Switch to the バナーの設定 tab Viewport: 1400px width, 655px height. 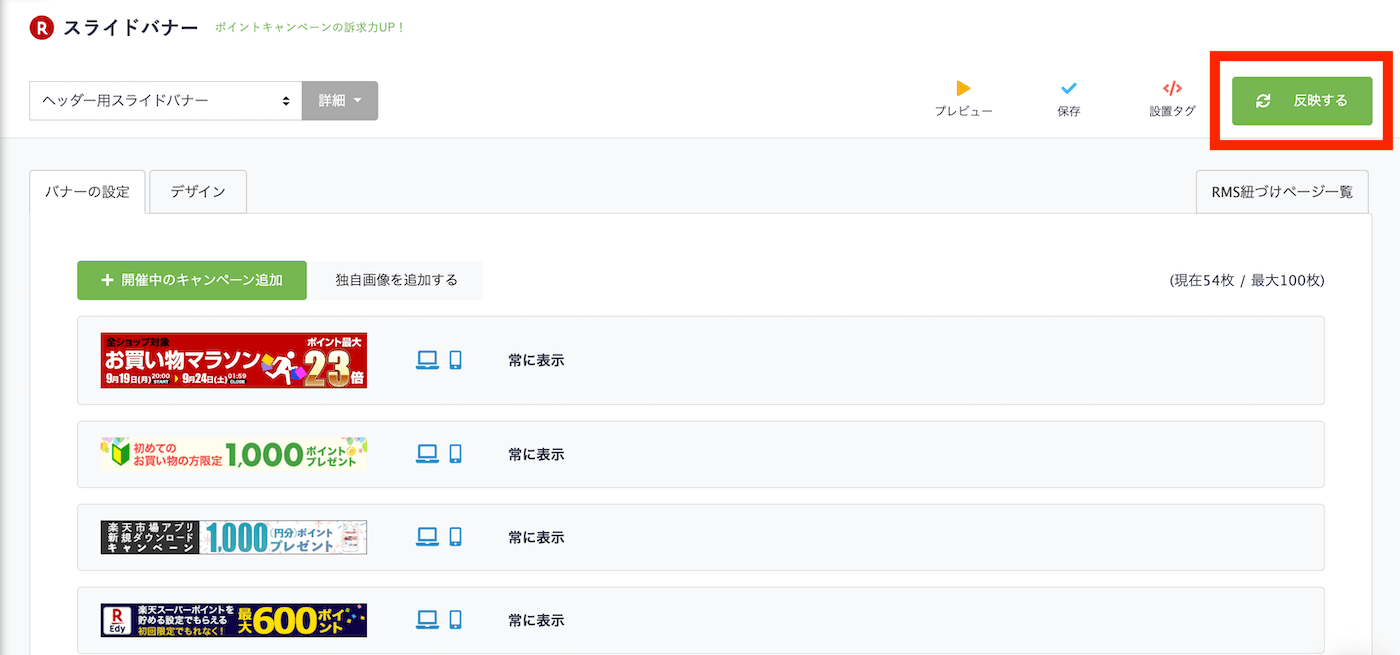pyautogui.click(x=87, y=192)
